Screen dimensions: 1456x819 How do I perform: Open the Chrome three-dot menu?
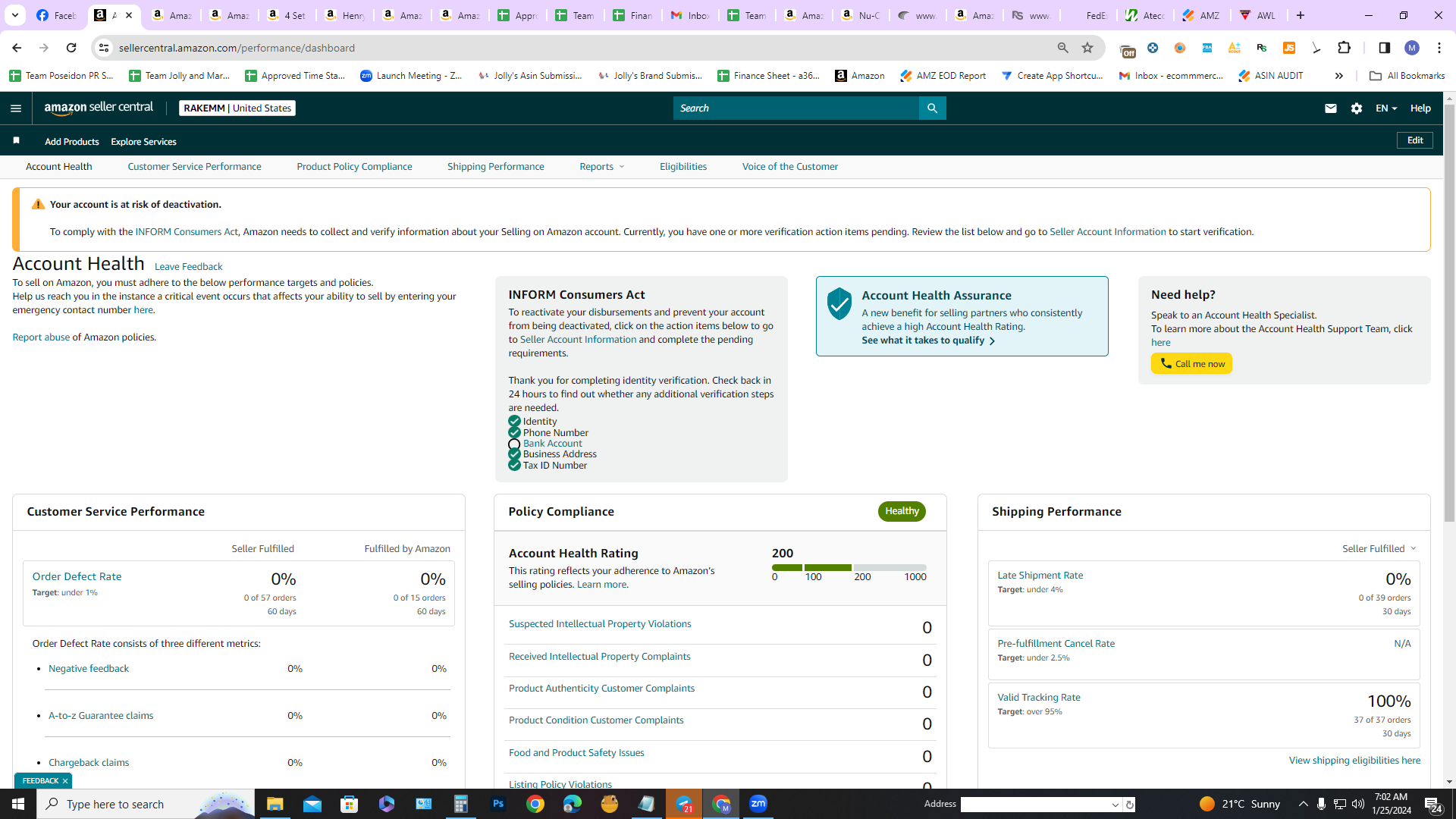point(1439,48)
